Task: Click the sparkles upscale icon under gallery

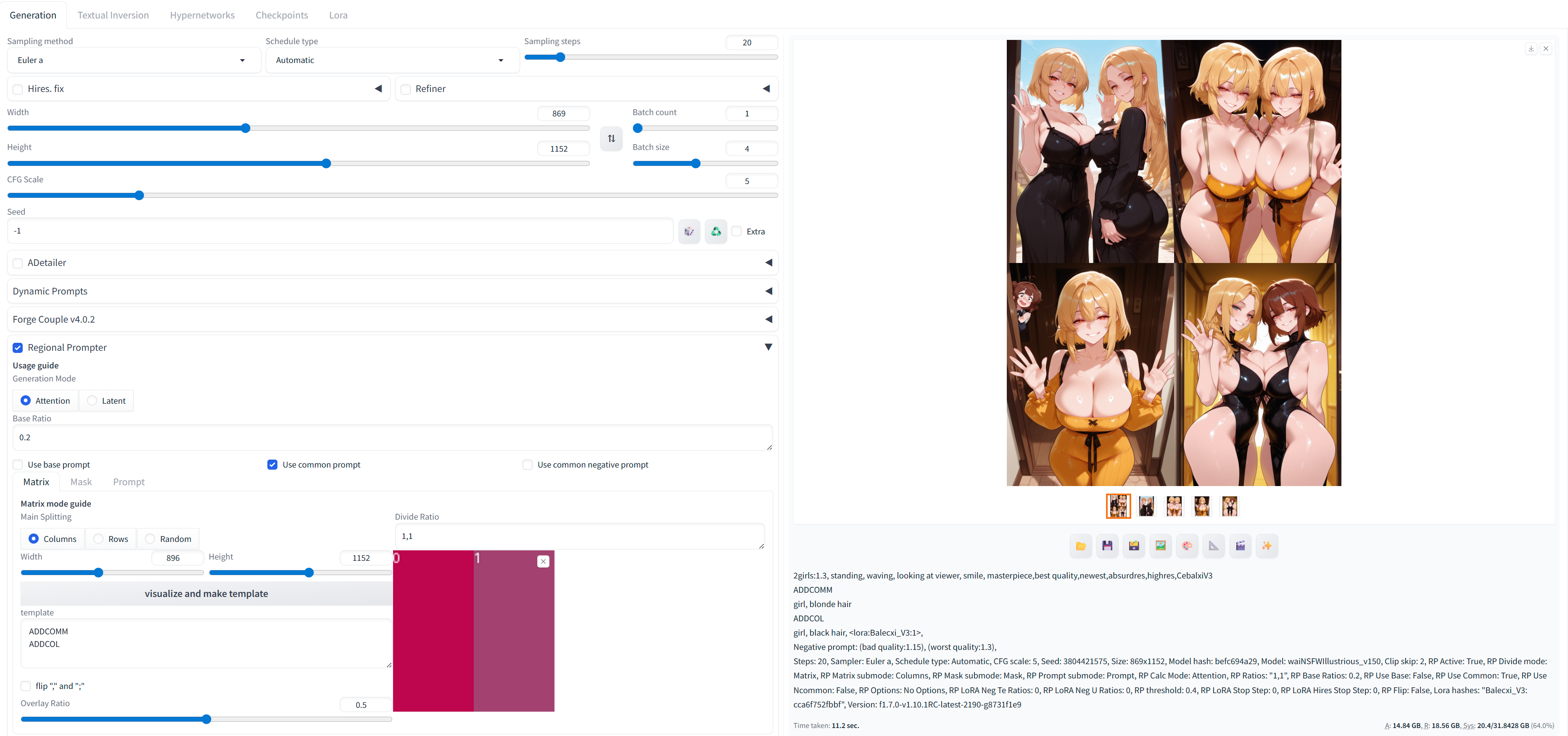Action: coord(1267,546)
